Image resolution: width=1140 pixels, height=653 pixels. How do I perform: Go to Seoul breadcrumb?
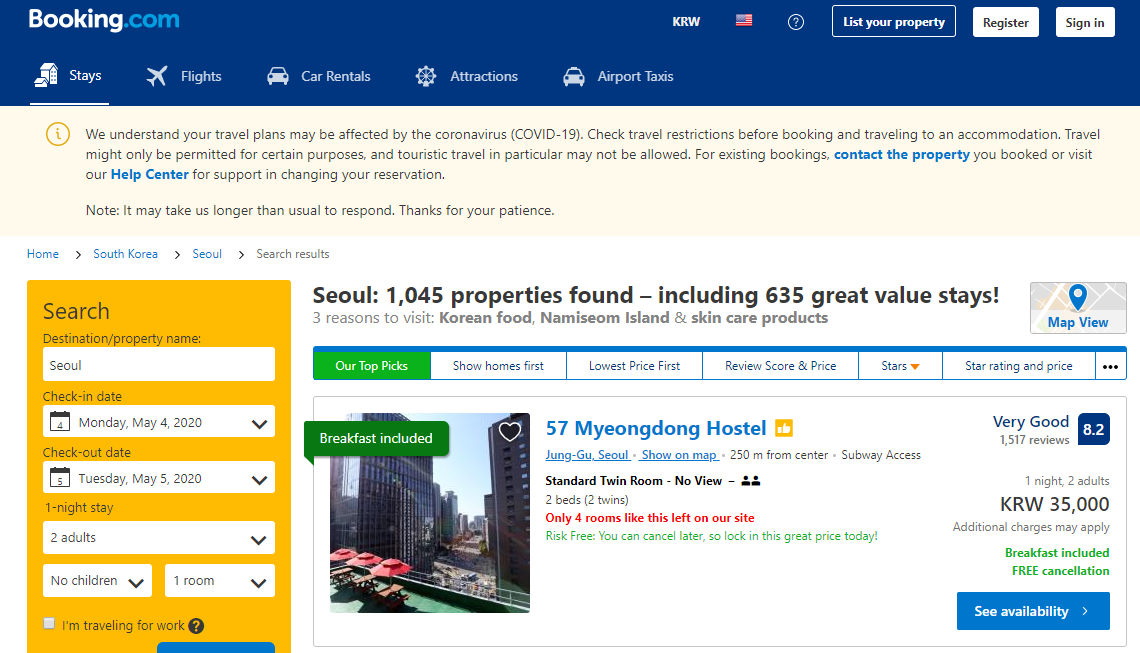pos(206,254)
